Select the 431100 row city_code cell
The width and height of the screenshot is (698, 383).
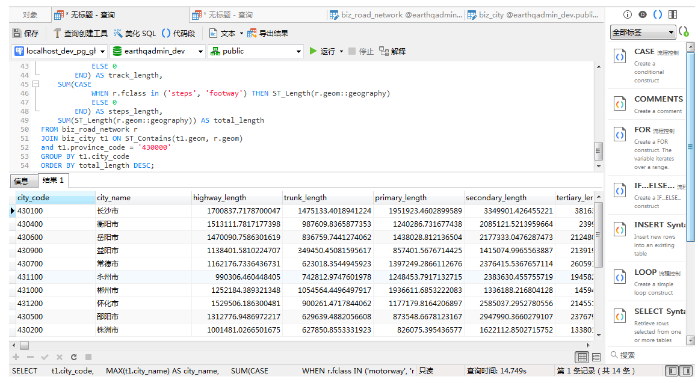[56, 277]
